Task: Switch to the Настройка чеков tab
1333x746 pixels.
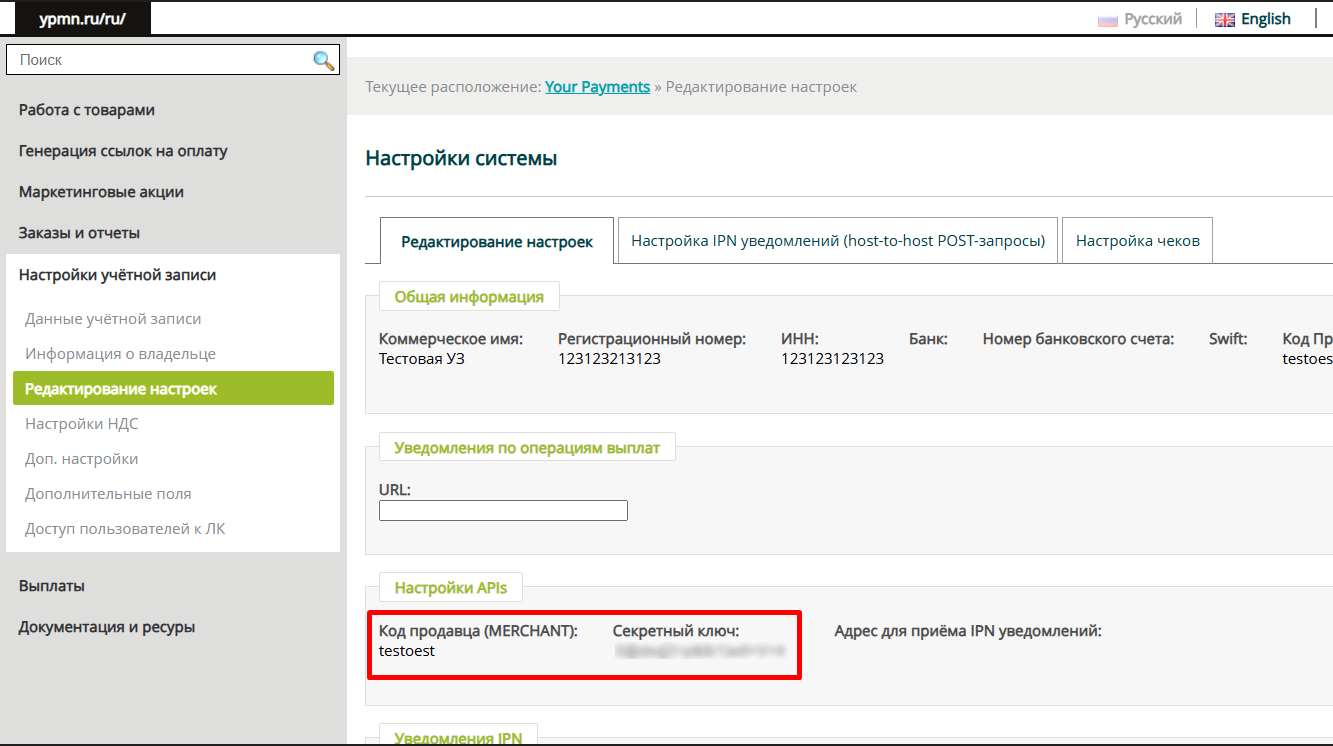Action: point(1137,241)
